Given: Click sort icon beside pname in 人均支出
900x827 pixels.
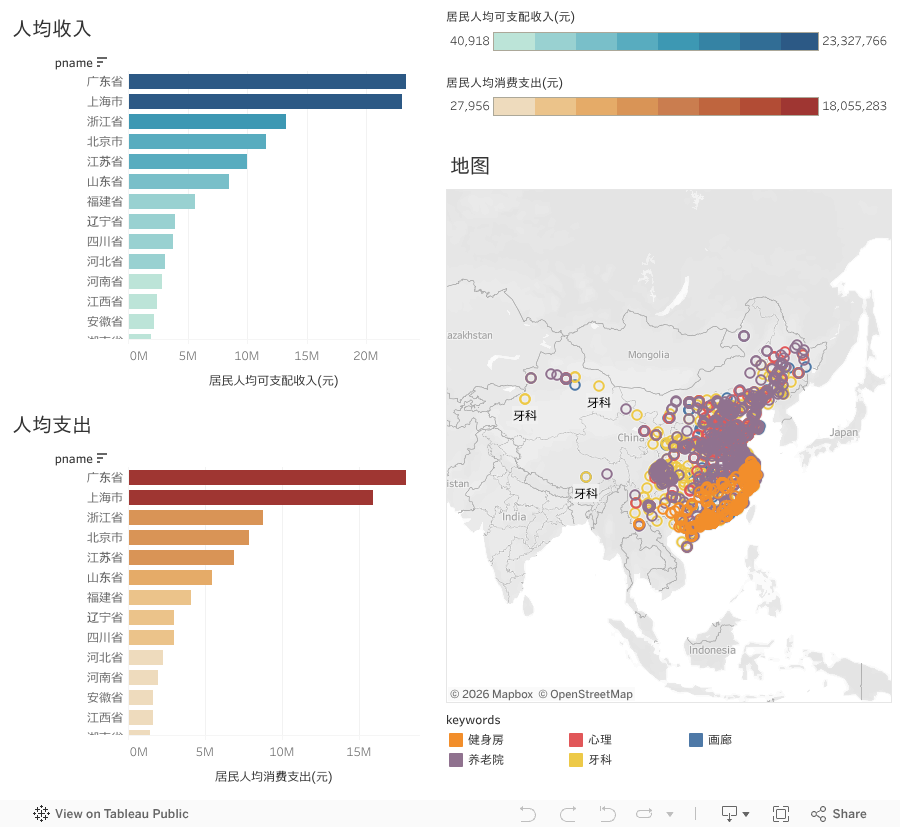Looking at the screenshot, I should tap(102, 458).
